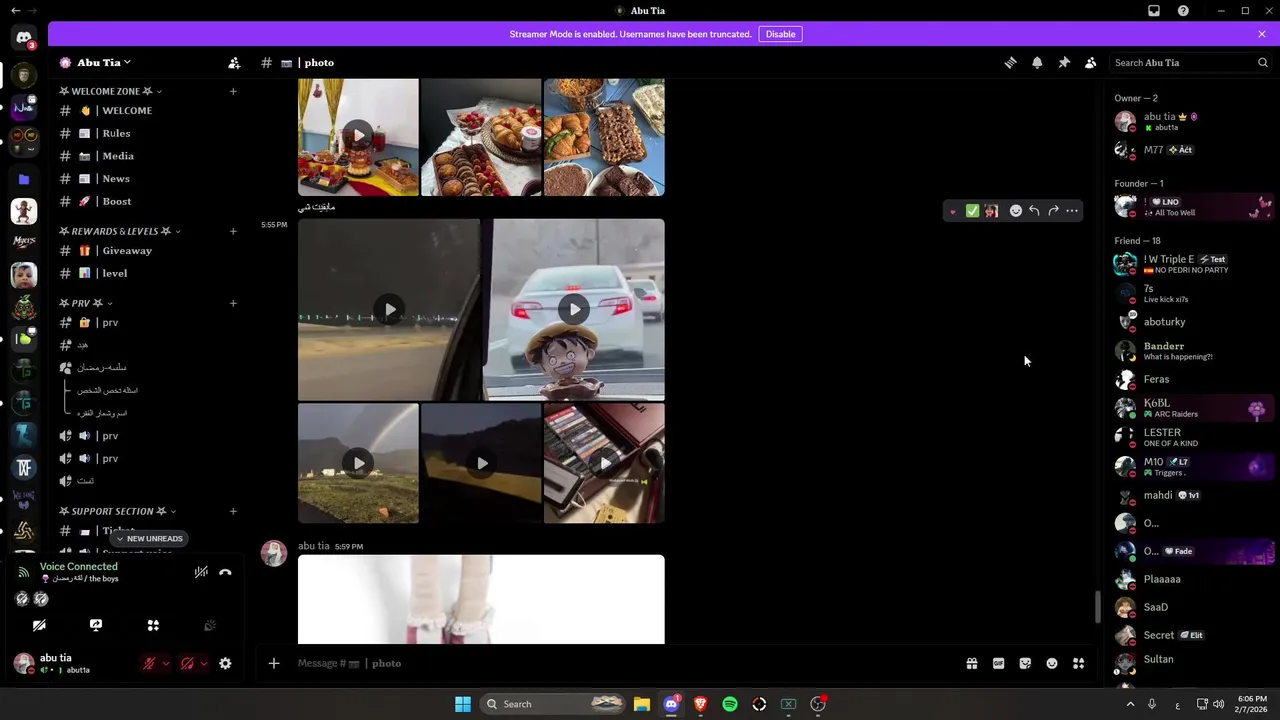
Task: Open Direct Messages Discord home icon
Action: coord(24,39)
